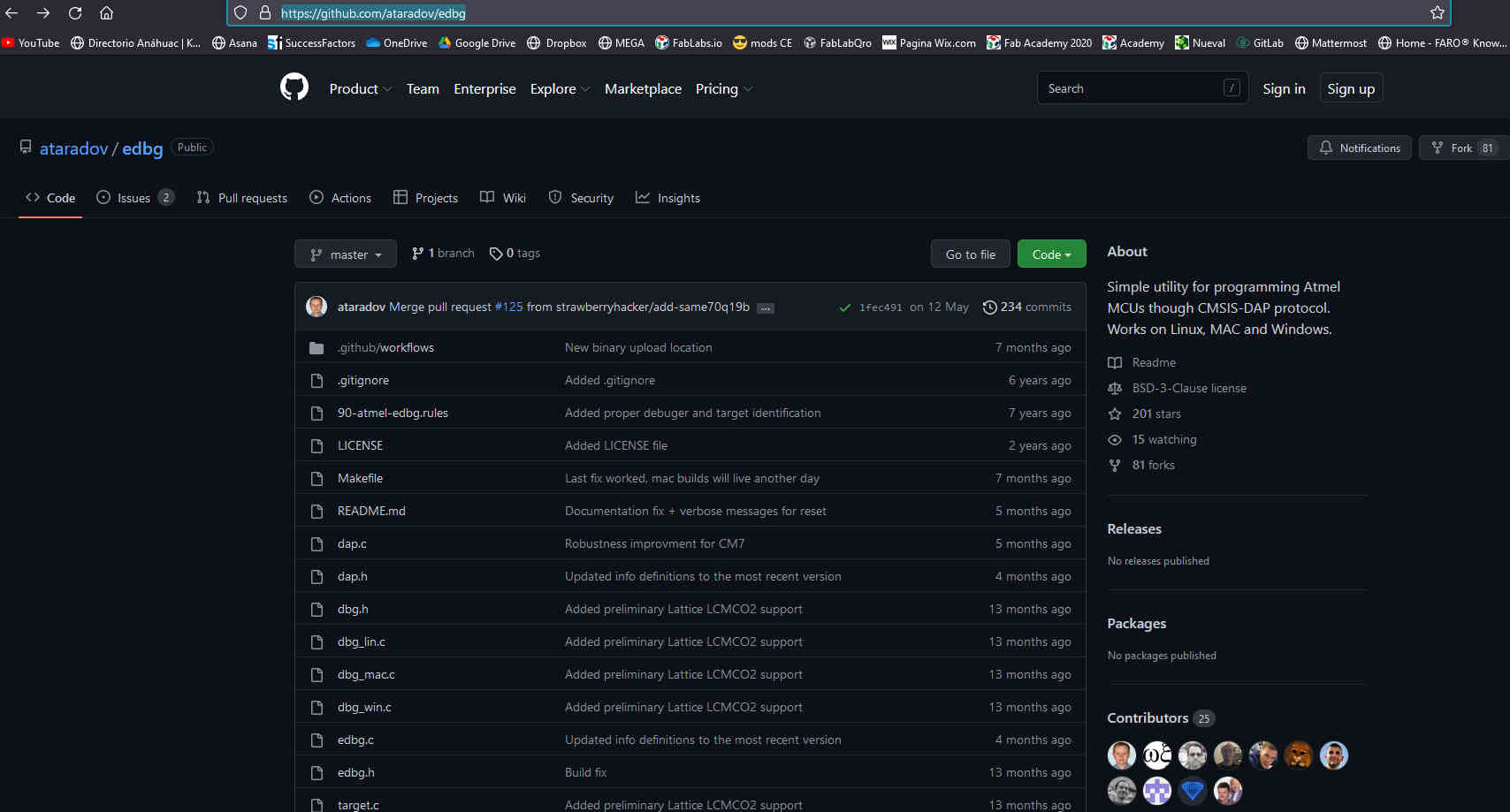
Task: Click the Sign in link
Action: [x=1284, y=88]
